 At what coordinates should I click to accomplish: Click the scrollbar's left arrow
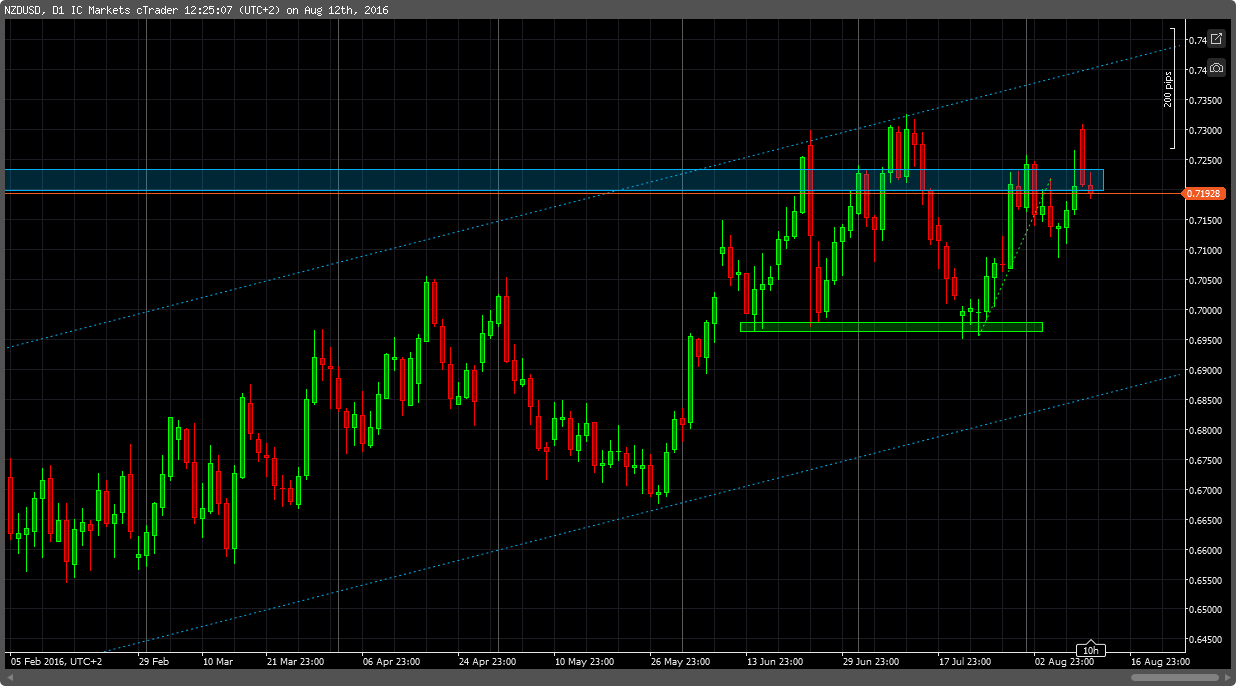click(x=11, y=678)
